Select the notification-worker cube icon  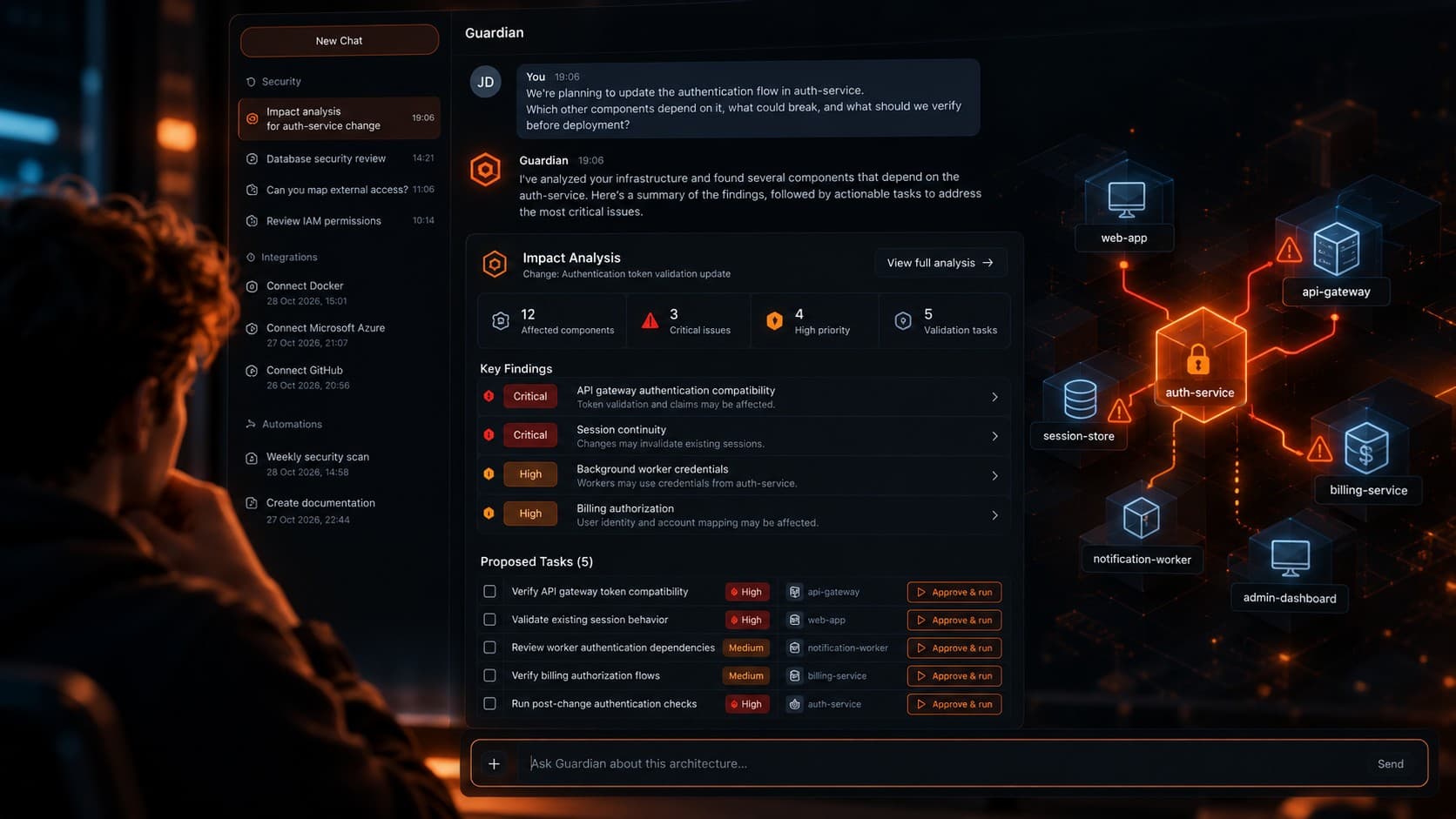coord(1141,518)
